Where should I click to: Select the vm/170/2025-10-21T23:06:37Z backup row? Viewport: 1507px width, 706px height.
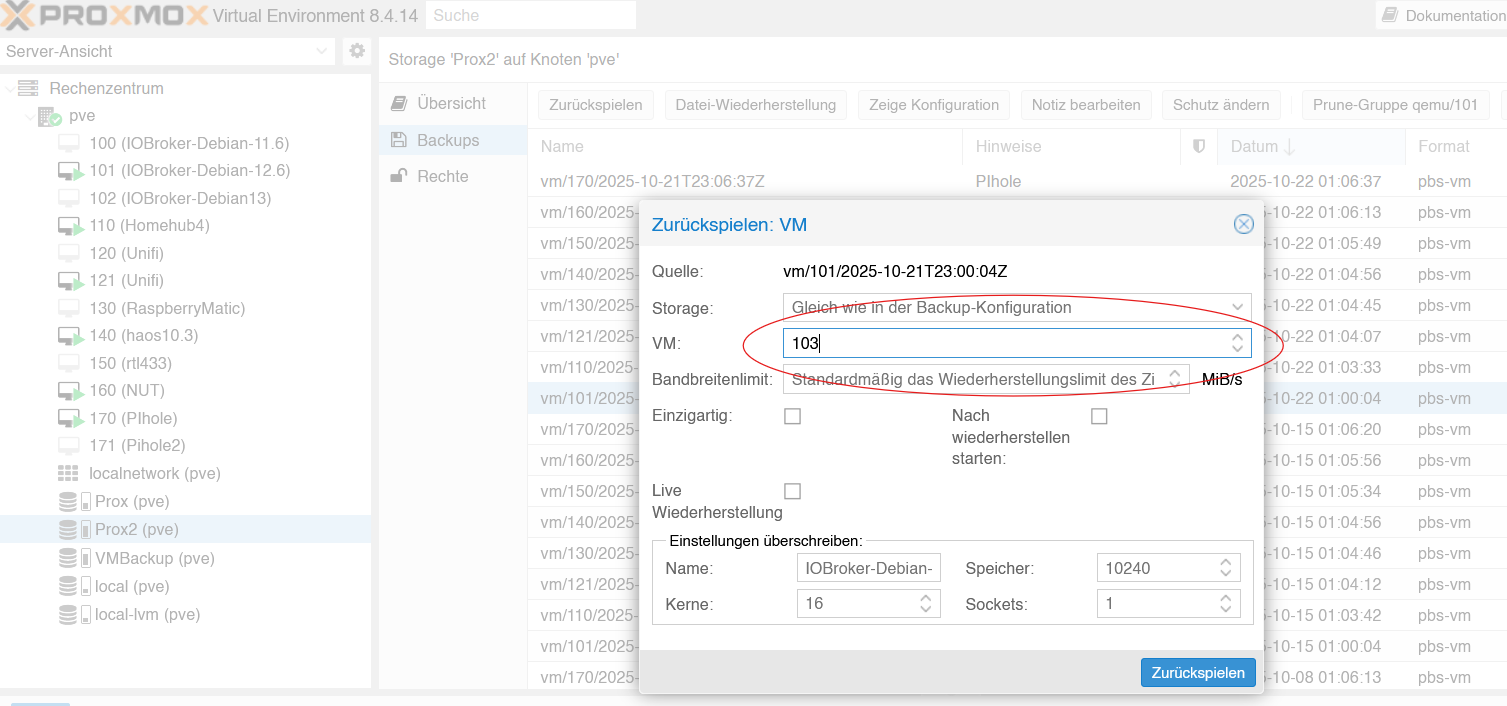click(x=1017, y=181)
